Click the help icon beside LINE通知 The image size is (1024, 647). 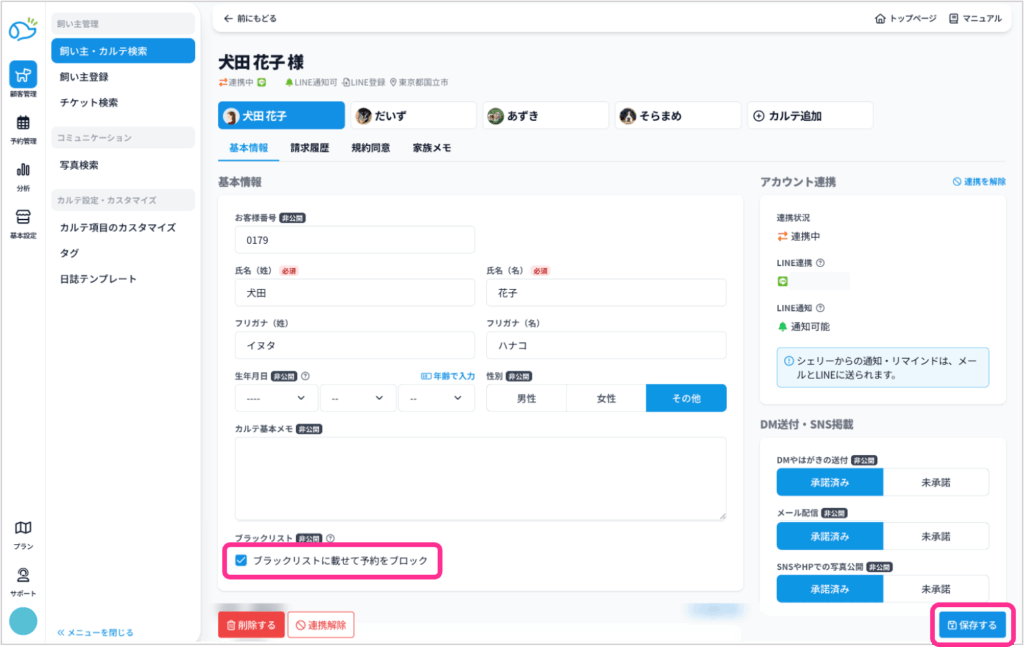(820, 309)
